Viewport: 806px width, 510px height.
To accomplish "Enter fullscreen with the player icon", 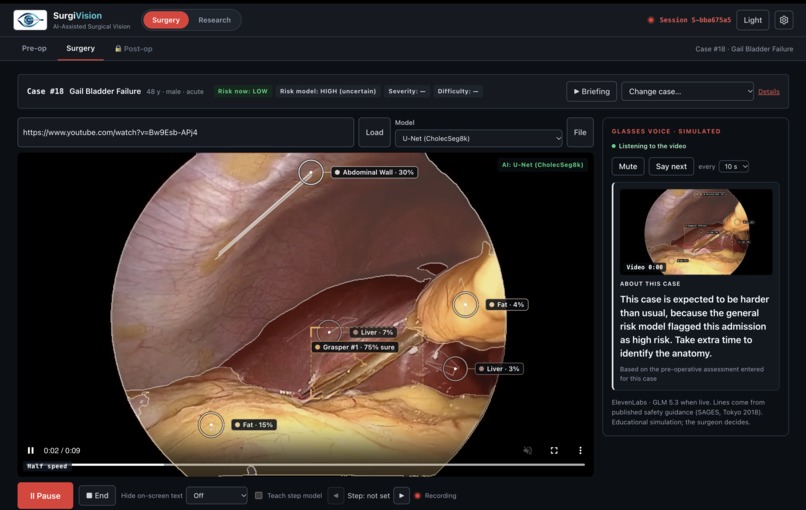I will (x=554, y=450).
